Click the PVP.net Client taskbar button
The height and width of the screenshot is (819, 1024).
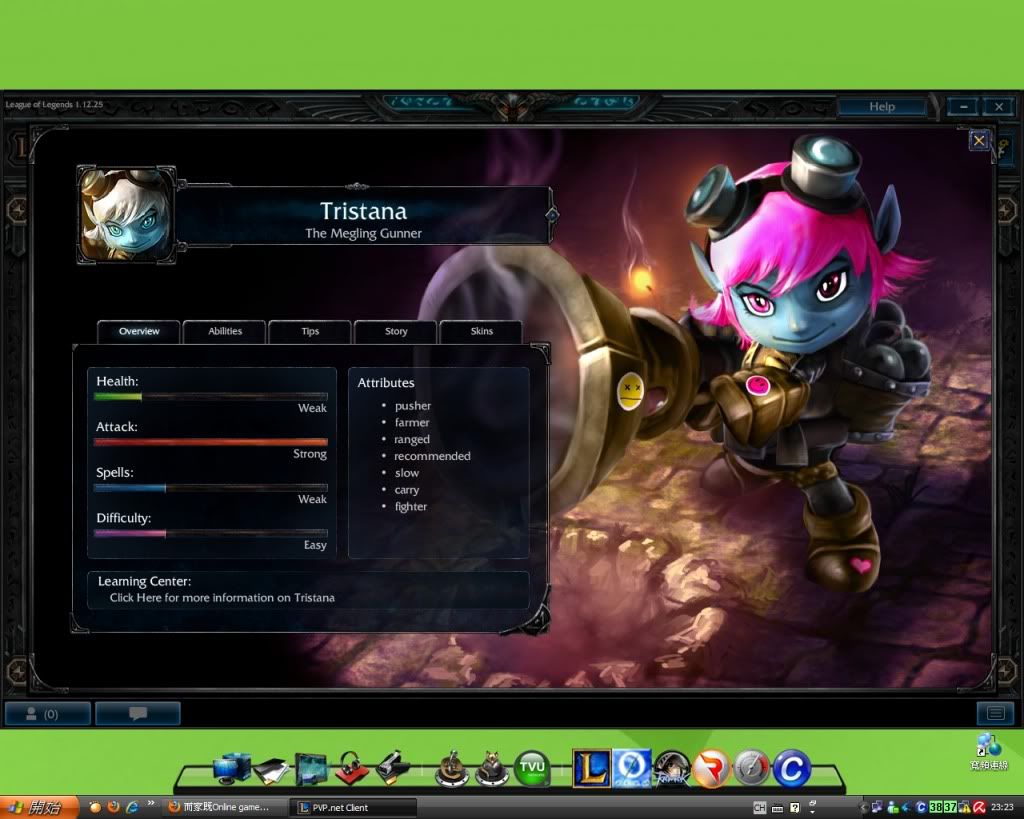pos(352,807)
